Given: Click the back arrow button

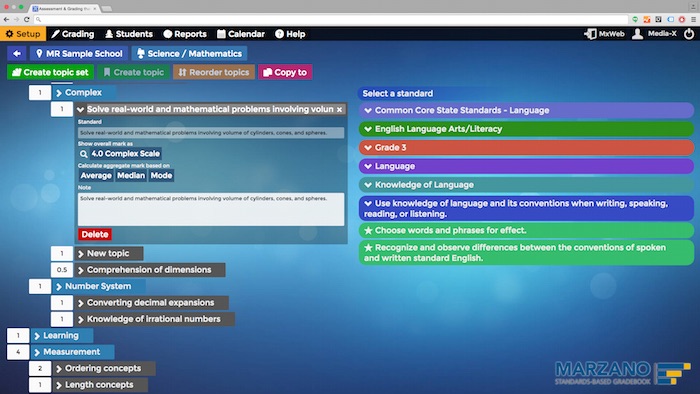Looking at the screenshot, I should click(17, 54).
